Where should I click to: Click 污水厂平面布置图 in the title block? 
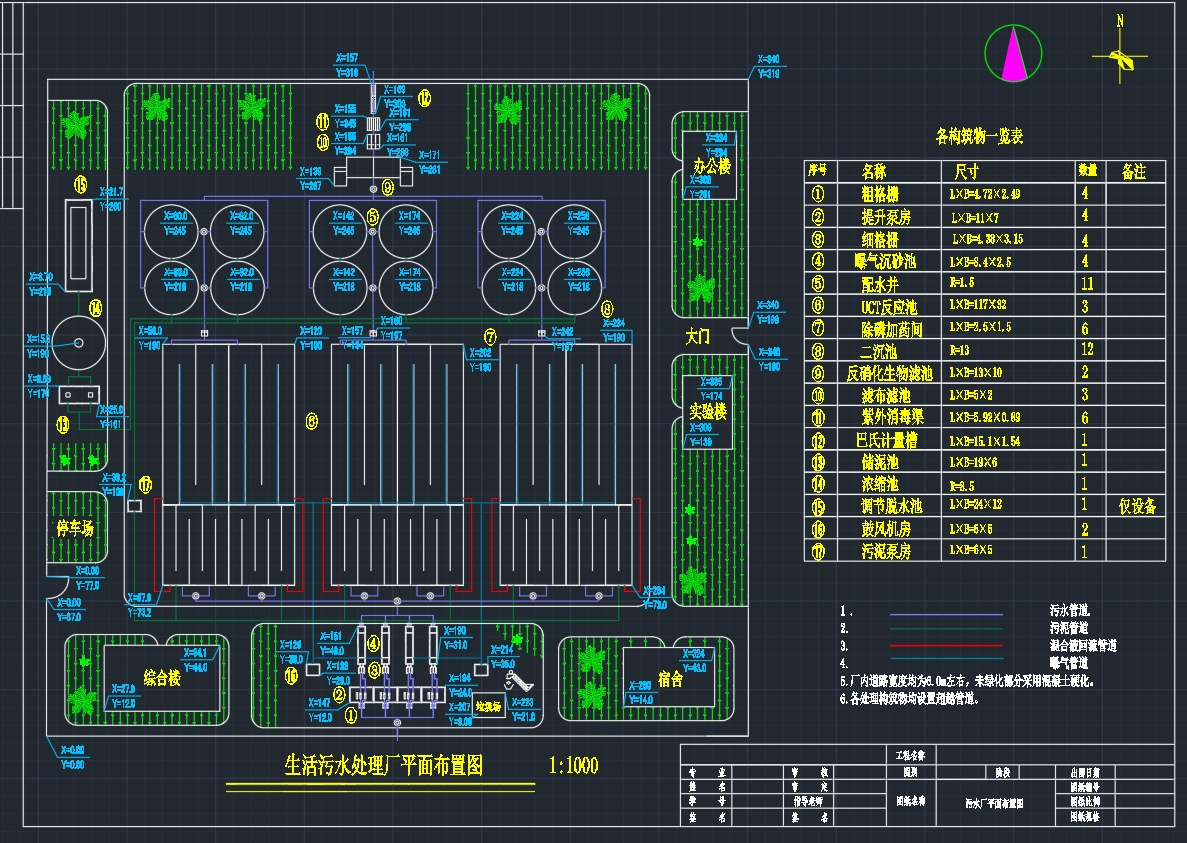point(995,803)
